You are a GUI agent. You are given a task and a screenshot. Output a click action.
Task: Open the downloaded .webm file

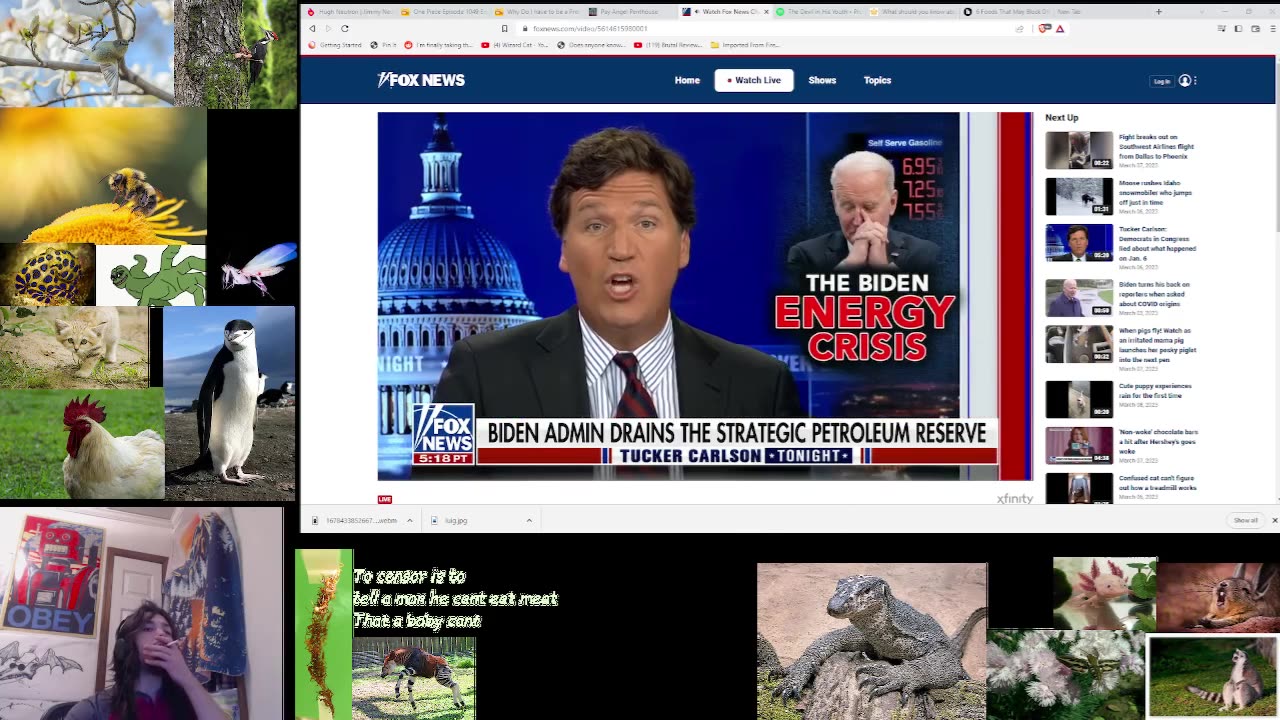(x=355, y=520)
